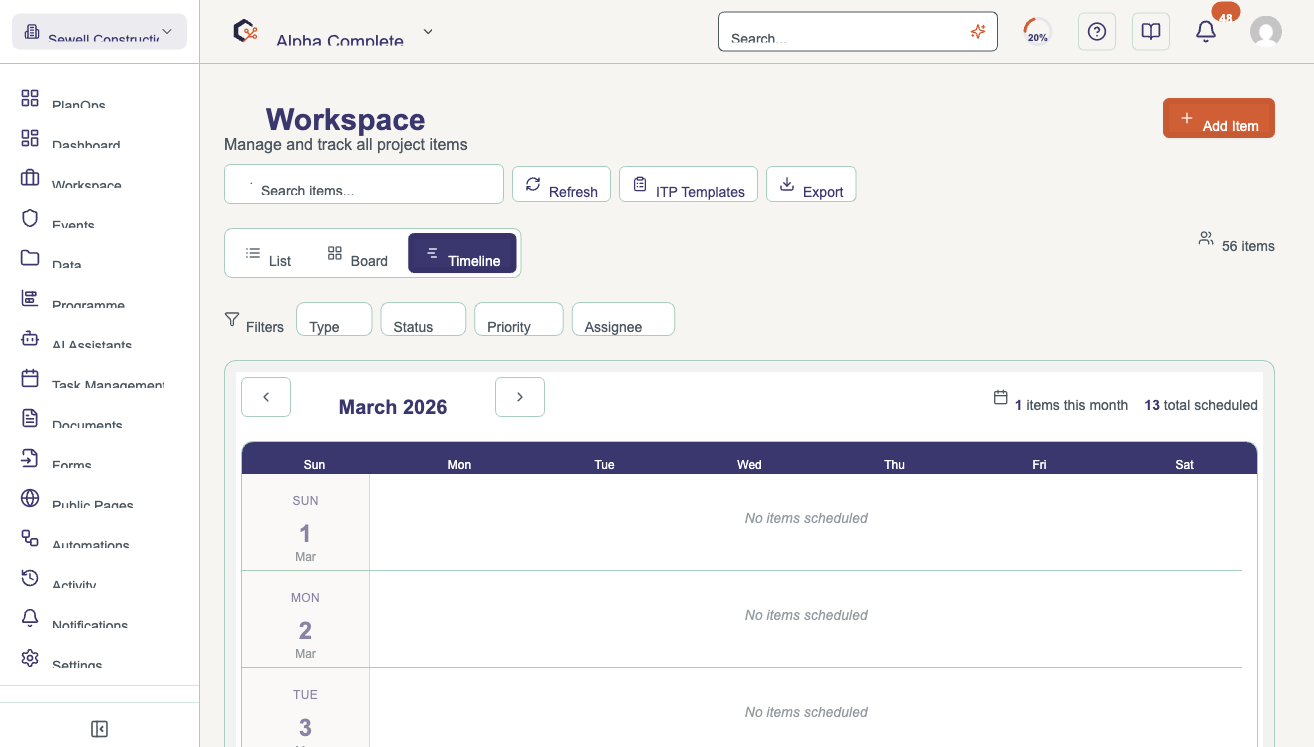Viewport: 1314px width, 747px height.
Task: Click the 20% progress ring
Action: click(1037, 32)
